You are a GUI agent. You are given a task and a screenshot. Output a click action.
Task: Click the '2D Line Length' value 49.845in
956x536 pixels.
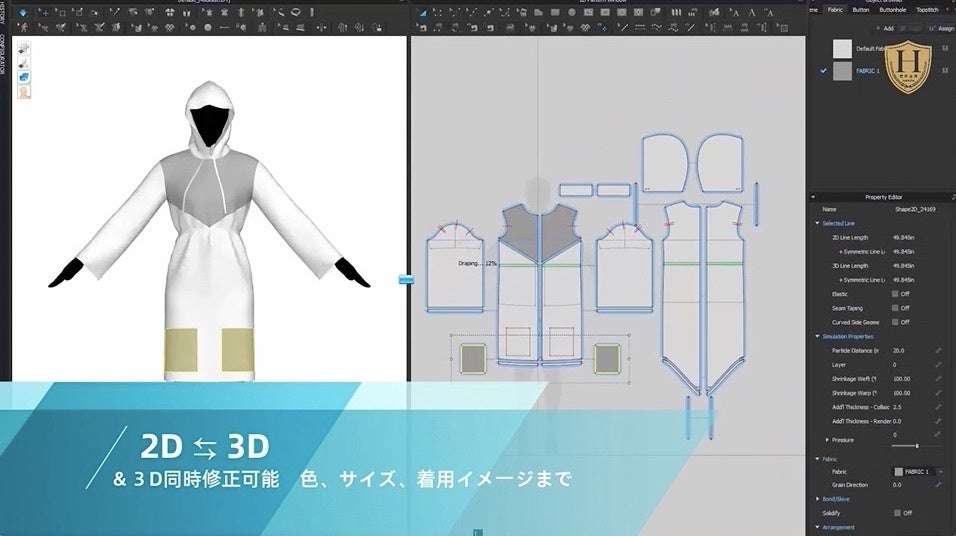click(904, 237)
